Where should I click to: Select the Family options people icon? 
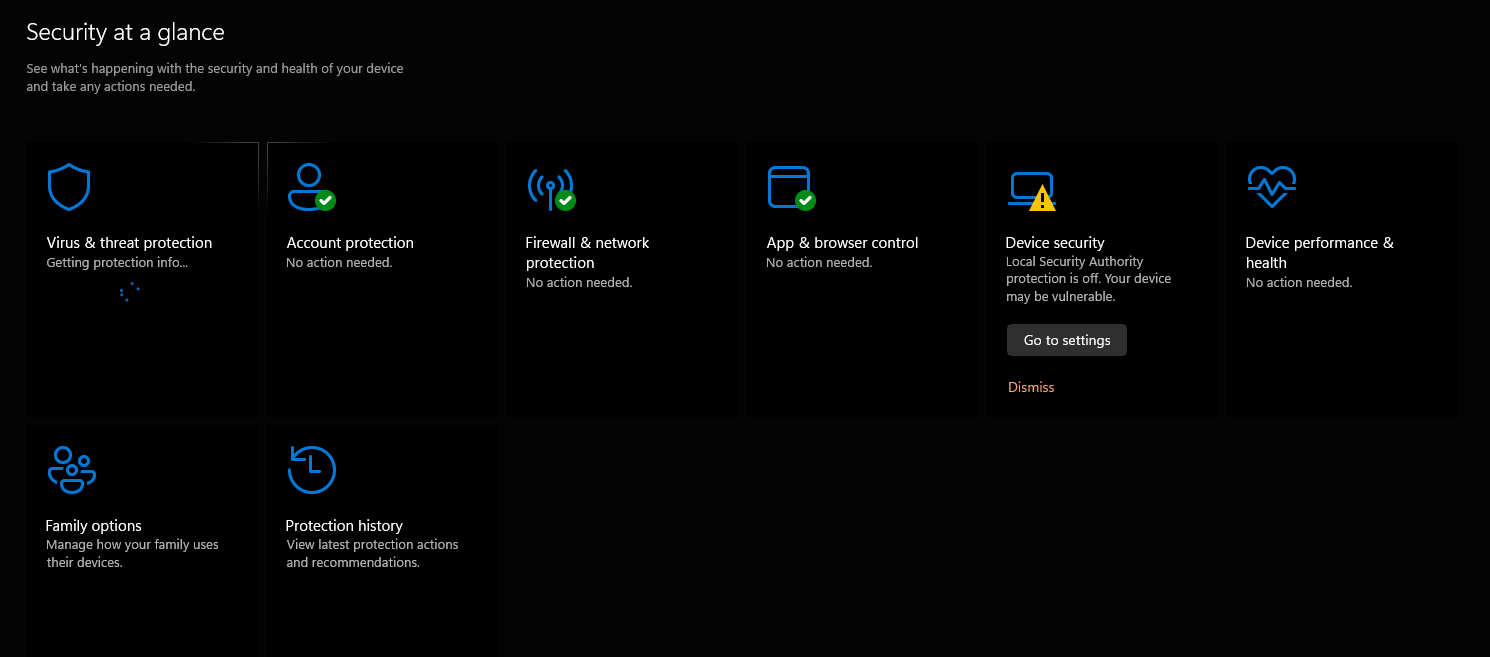pyautogui.click(x=71, y=469)
